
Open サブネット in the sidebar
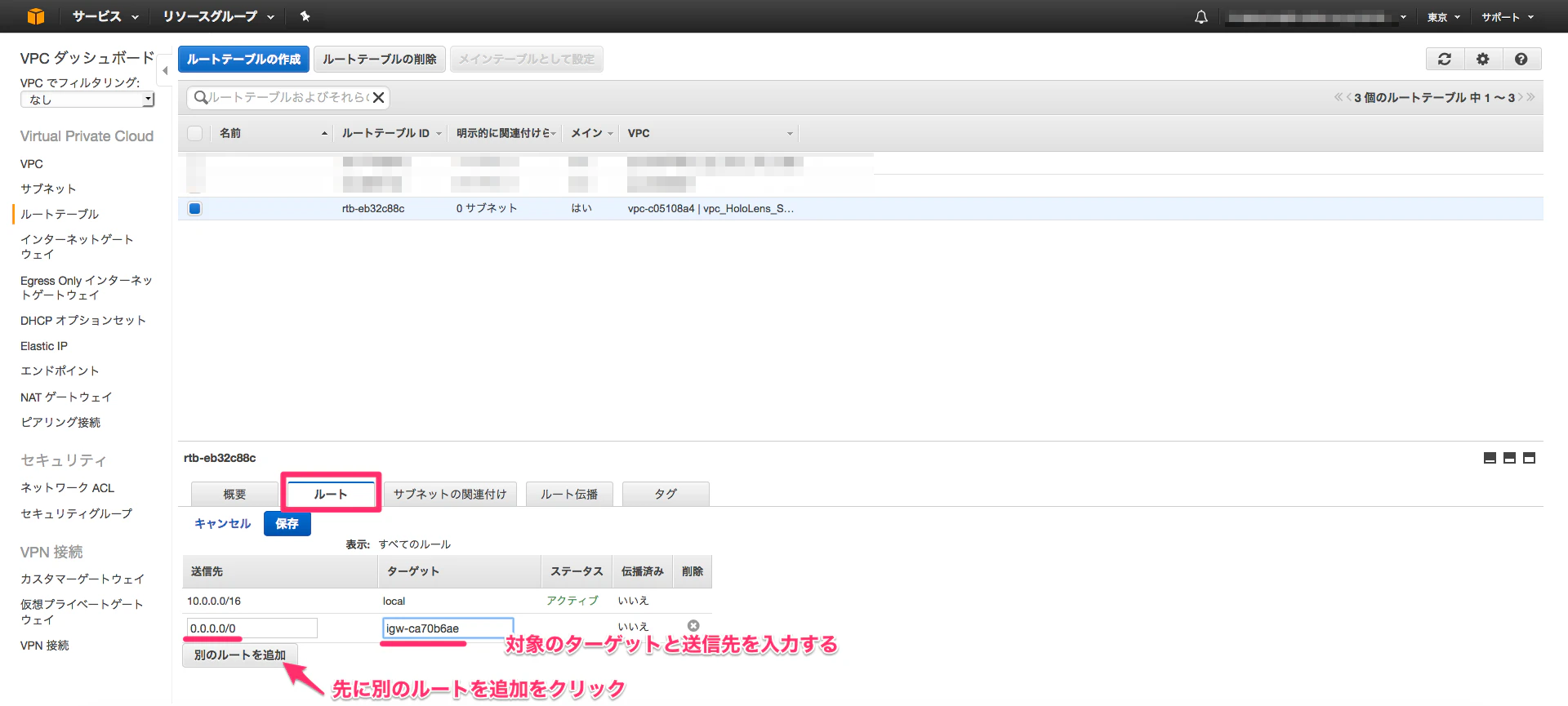(x=48, y=189)
